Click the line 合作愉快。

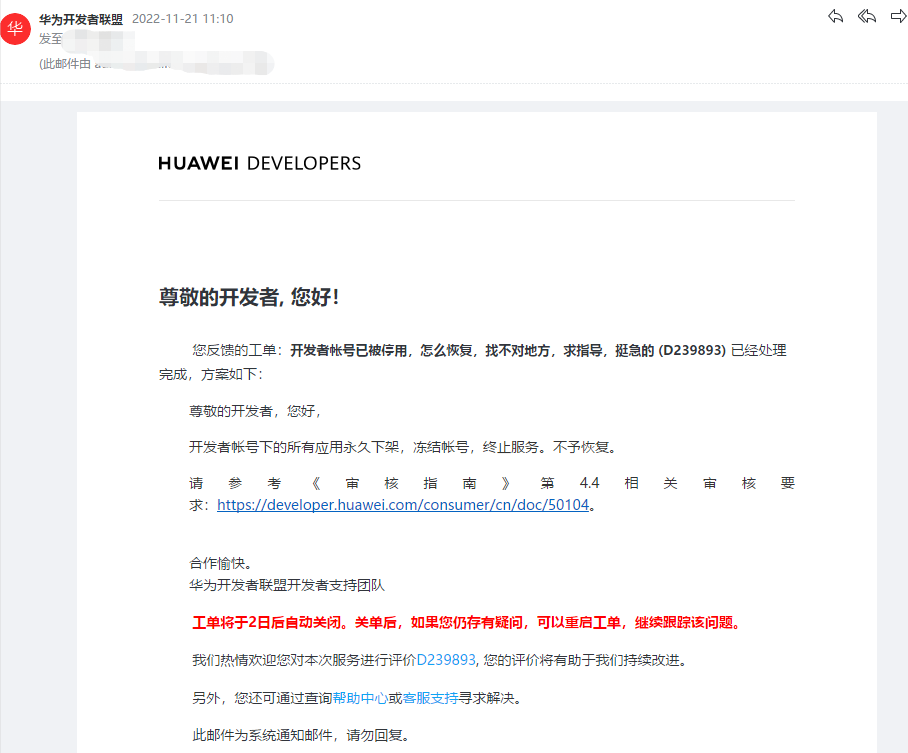pyautogui.click(x=220, y=563)
